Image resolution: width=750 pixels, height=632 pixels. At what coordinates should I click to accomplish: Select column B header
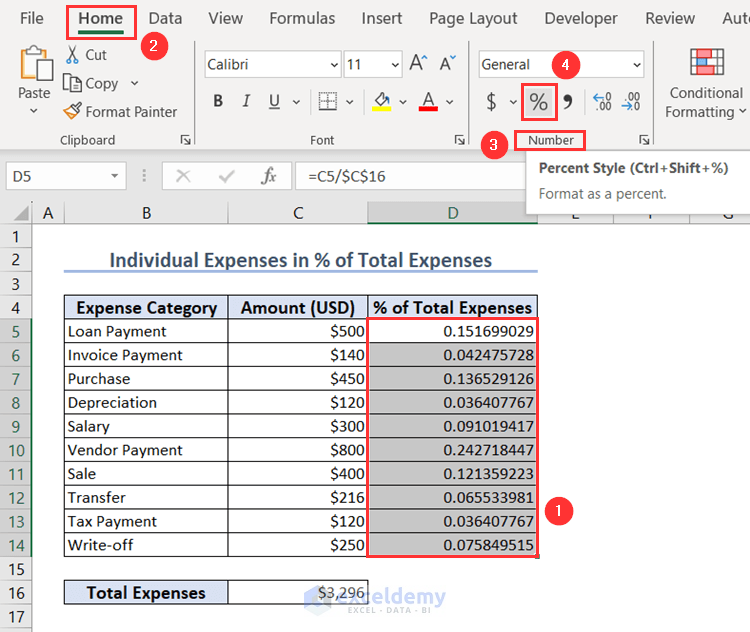tap(146, 213)
